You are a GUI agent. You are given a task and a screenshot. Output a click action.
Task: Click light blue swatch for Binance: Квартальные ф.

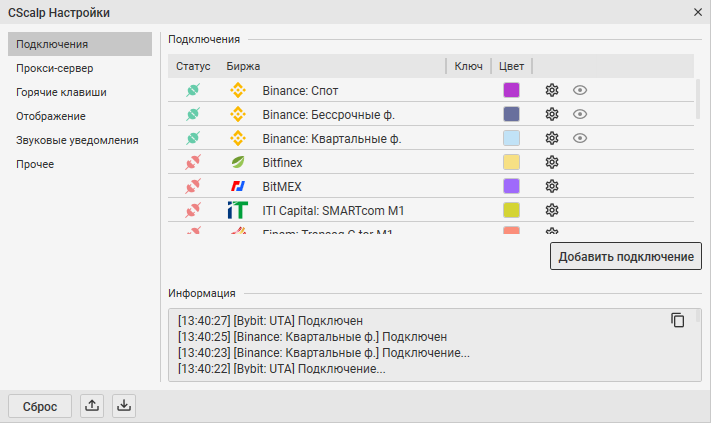pyautogui.click(x=511, y=138)
